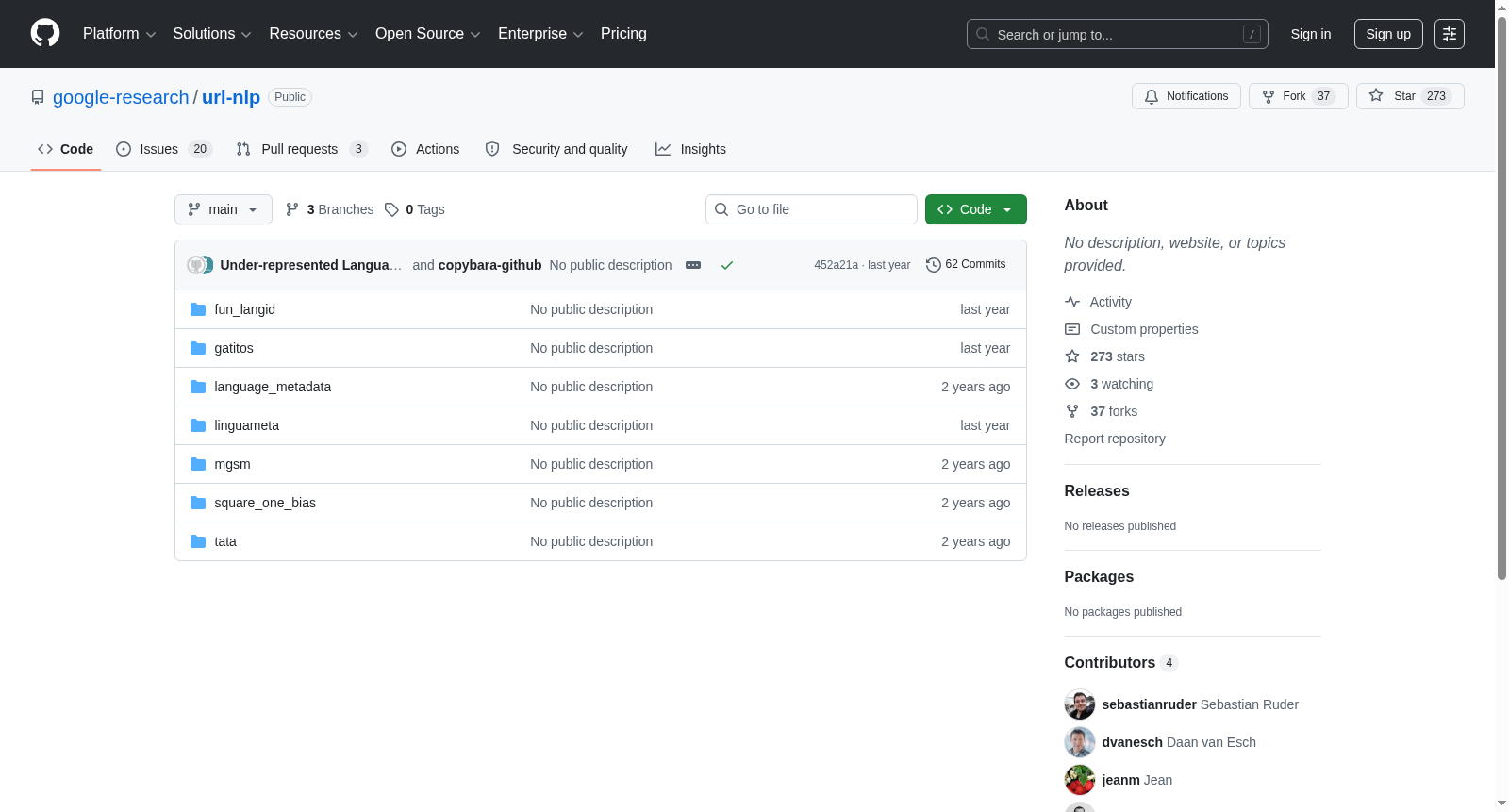Image resolution: width=1509 pixels, height=812 pixels.
Task: Click the Star icon
Action: pyautogui.click(x=1376, y=96)
